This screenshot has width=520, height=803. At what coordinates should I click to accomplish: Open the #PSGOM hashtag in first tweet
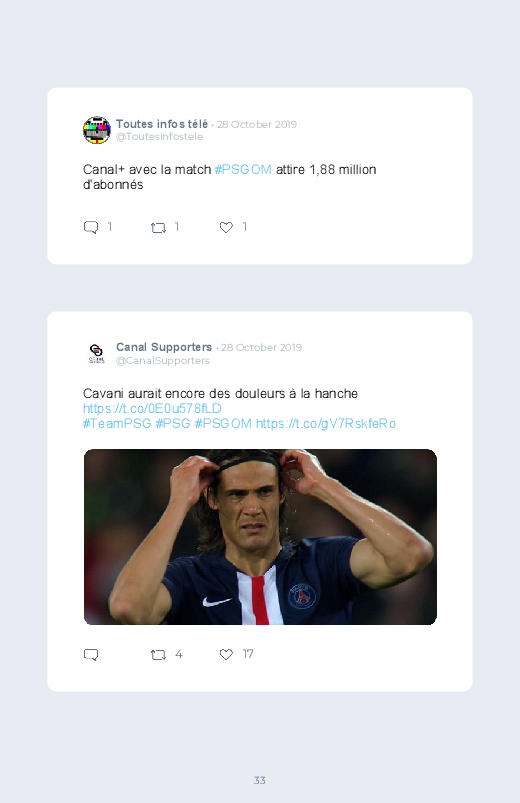(x=243, y=170)
